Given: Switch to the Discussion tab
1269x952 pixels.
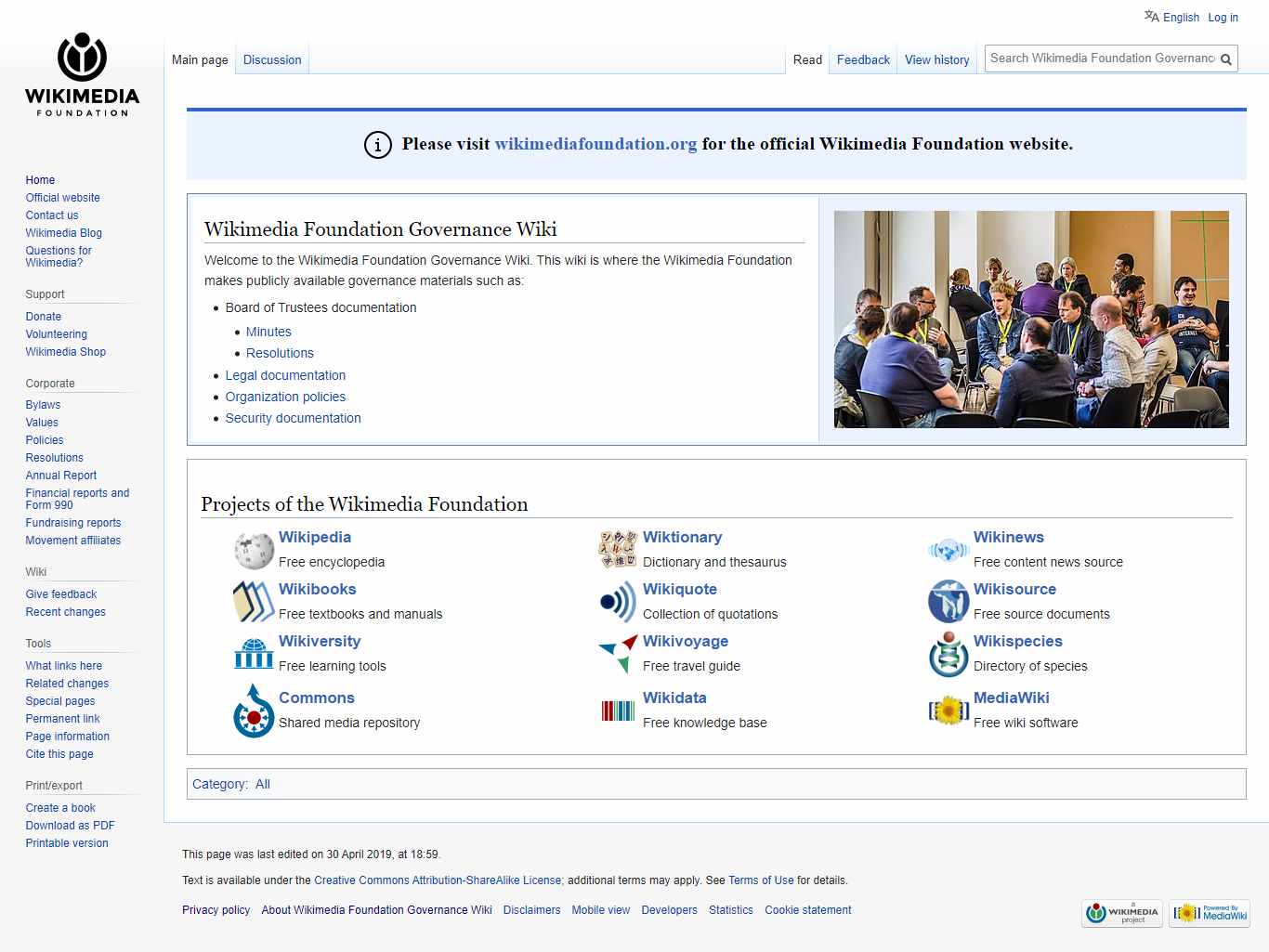Looking at the screenshot, I should tap(271, 59).
